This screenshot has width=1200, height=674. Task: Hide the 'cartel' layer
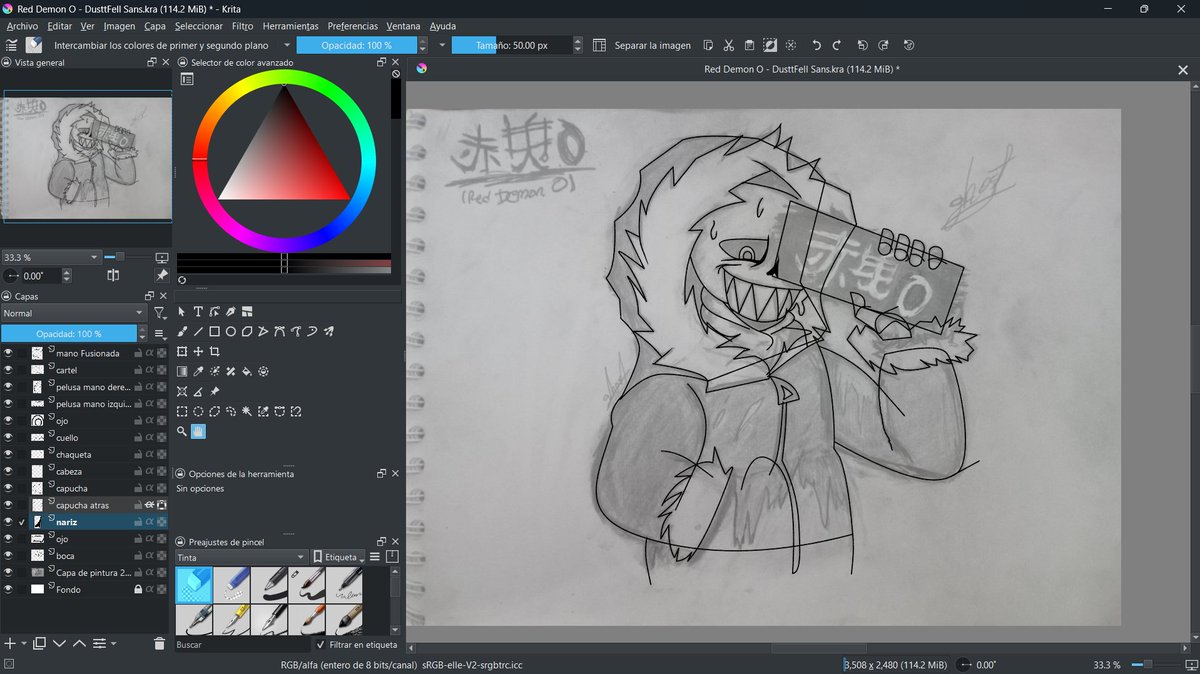tap(8, 370)
